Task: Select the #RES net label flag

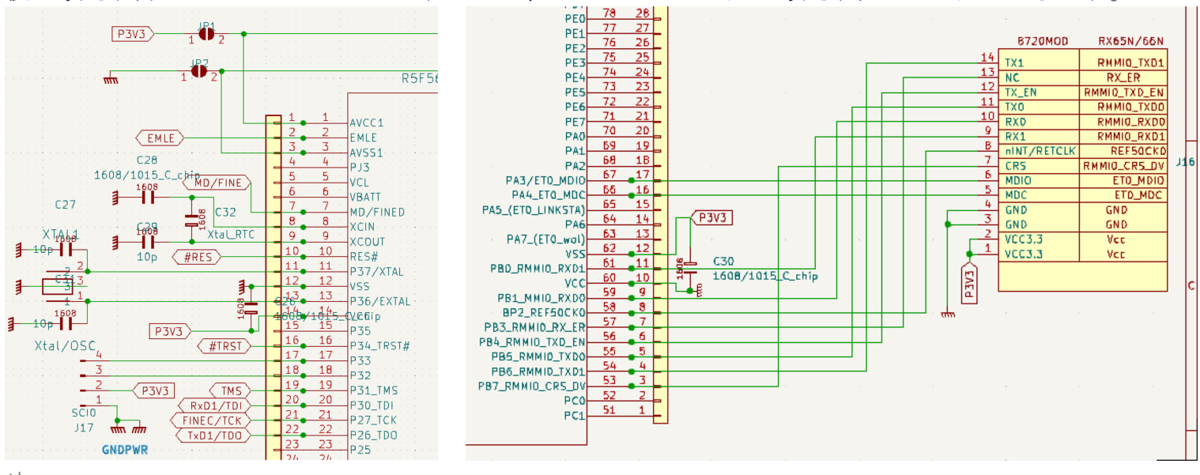Action: click(x=196, y=257)
